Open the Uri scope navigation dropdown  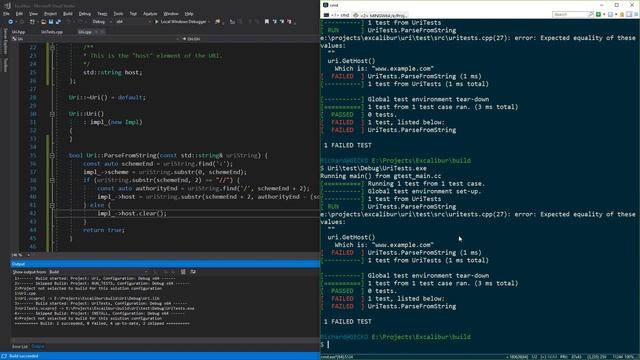point(96,39)
